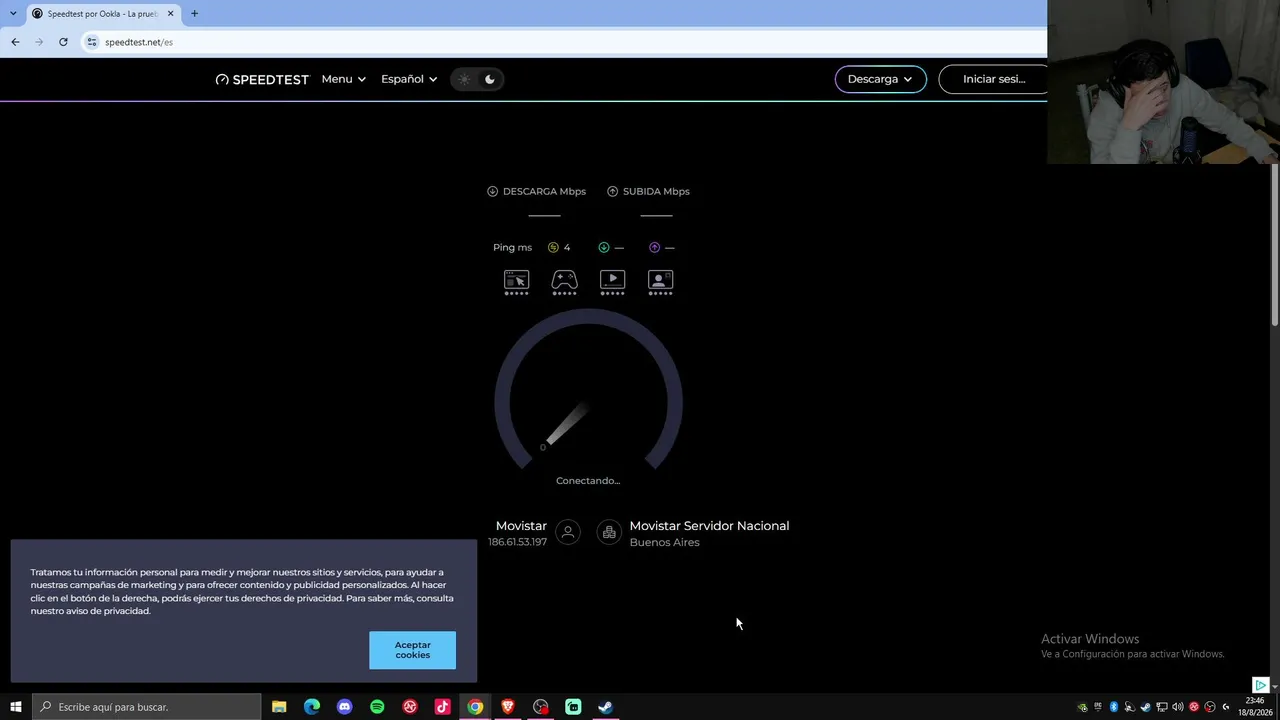
Task: Expand the Menu dropdown
Action: point(343,79)
